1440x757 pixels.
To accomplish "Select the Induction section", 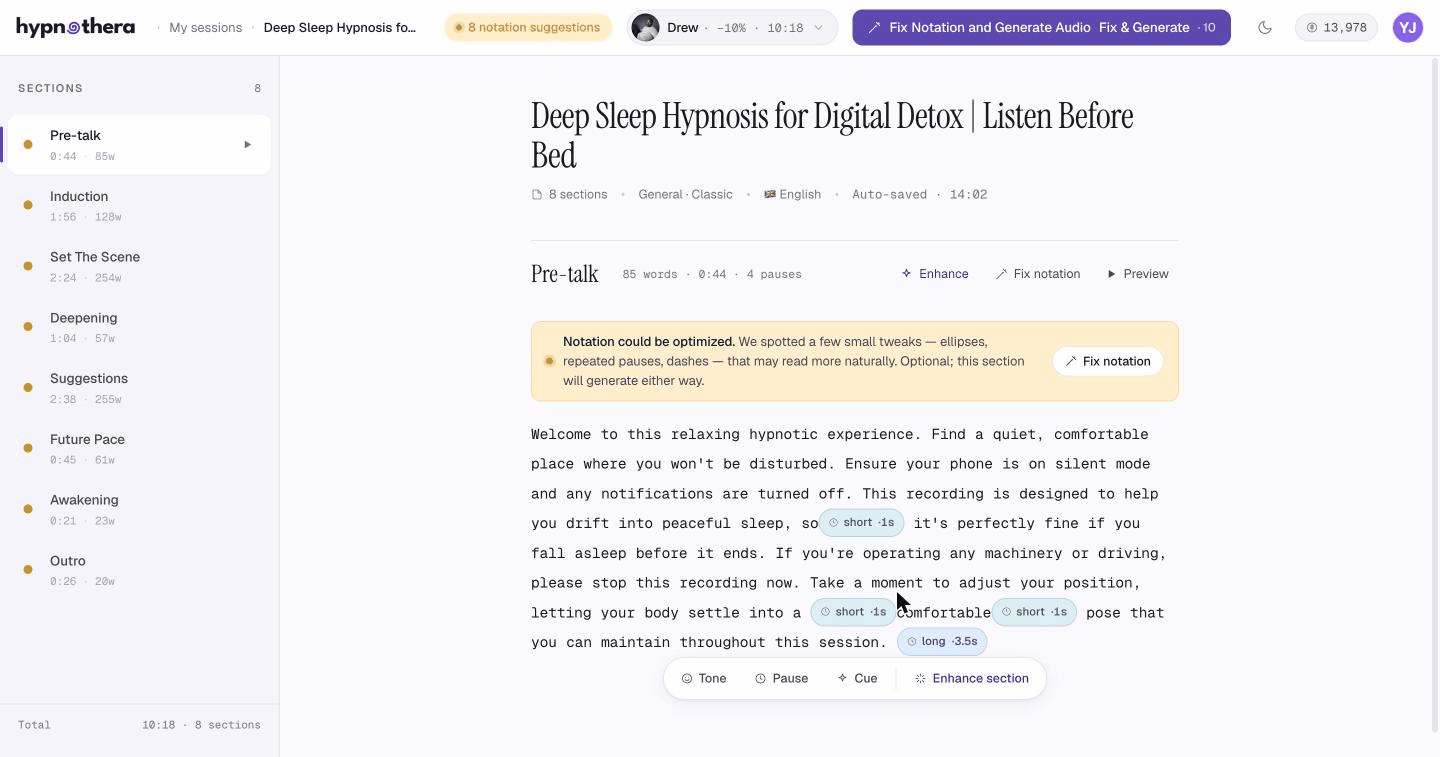I will (x=139, y=206).
